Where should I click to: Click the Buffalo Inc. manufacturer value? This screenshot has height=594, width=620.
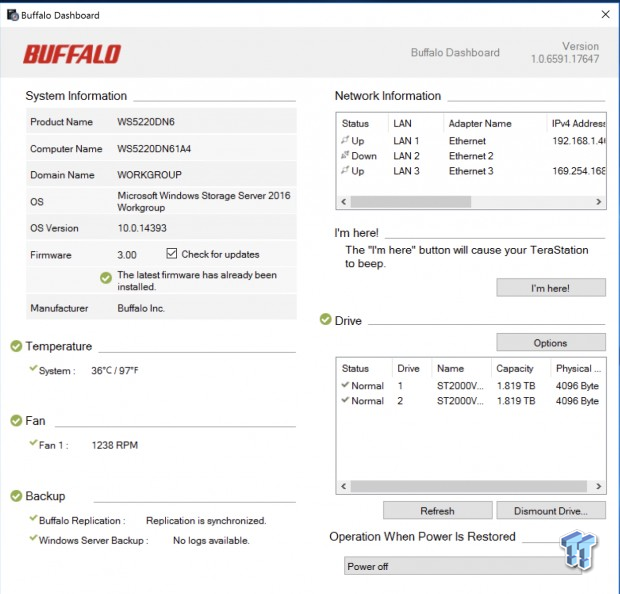click(x=141, y=308)
